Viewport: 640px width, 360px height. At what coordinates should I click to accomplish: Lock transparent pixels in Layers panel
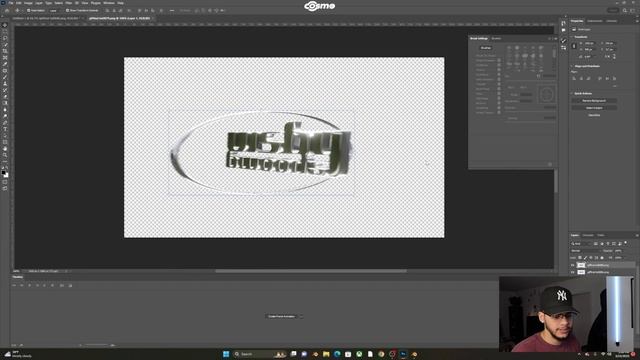580,258
